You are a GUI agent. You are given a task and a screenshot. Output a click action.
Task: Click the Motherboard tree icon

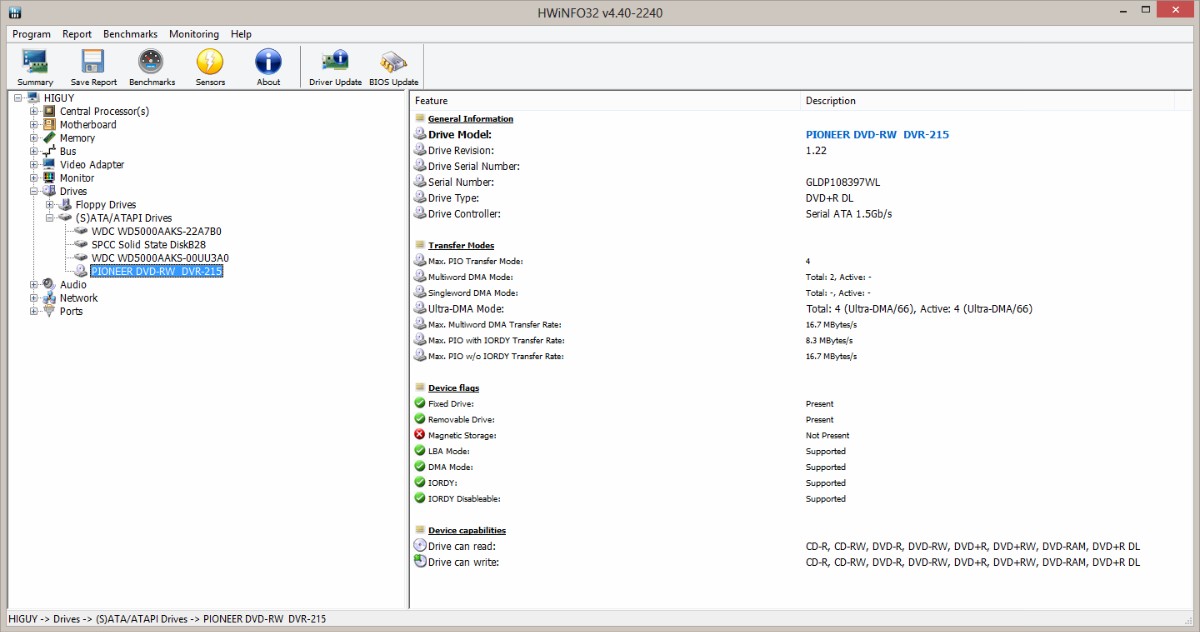coord(49,124)
